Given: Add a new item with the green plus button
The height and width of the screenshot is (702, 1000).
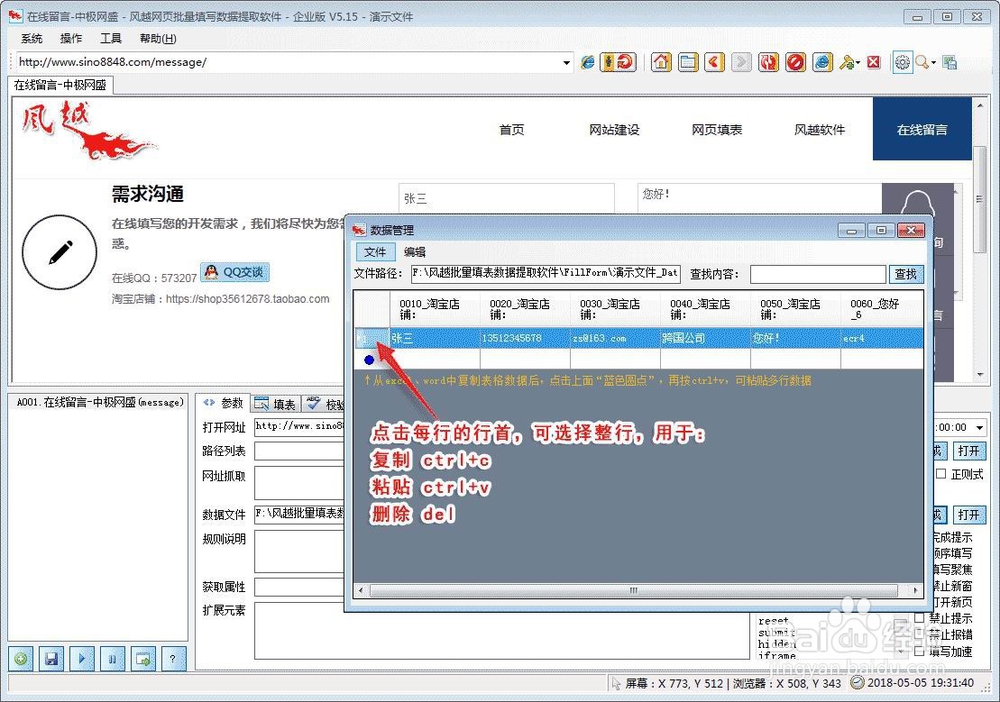Looking at the screenshot, I should click(21, 659).
